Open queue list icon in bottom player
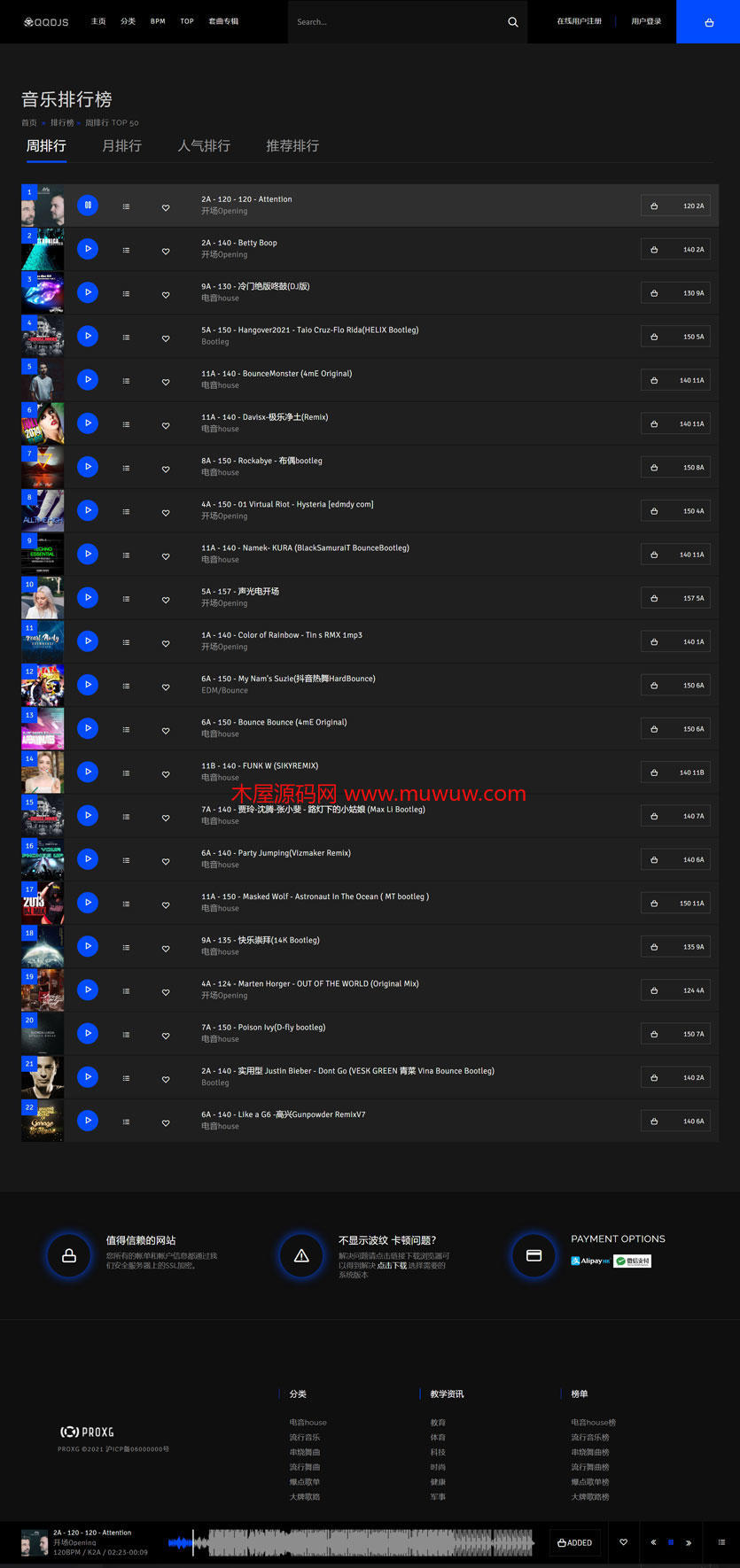 click(721, 1542)
